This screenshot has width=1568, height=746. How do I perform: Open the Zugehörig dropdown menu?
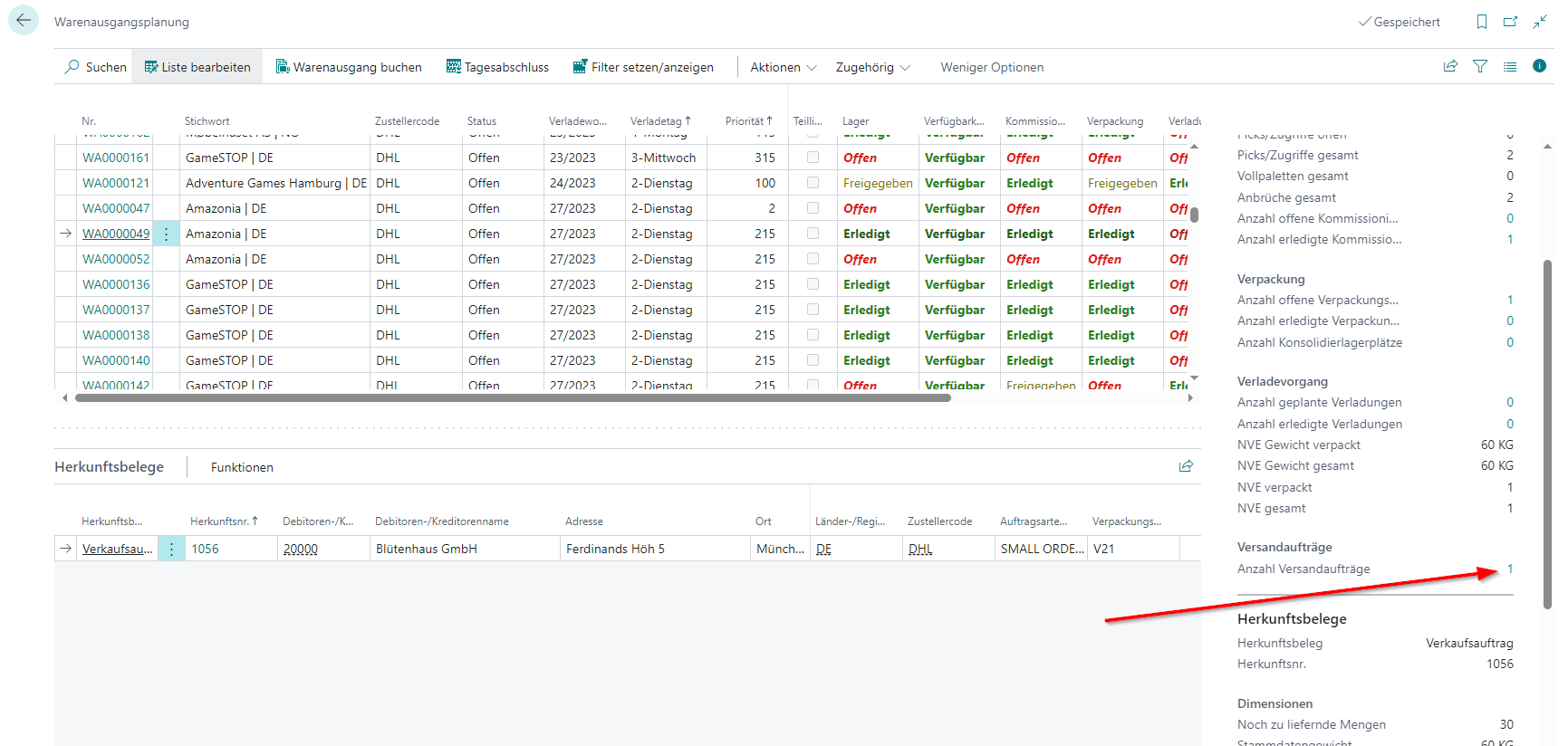coord(872,67)
